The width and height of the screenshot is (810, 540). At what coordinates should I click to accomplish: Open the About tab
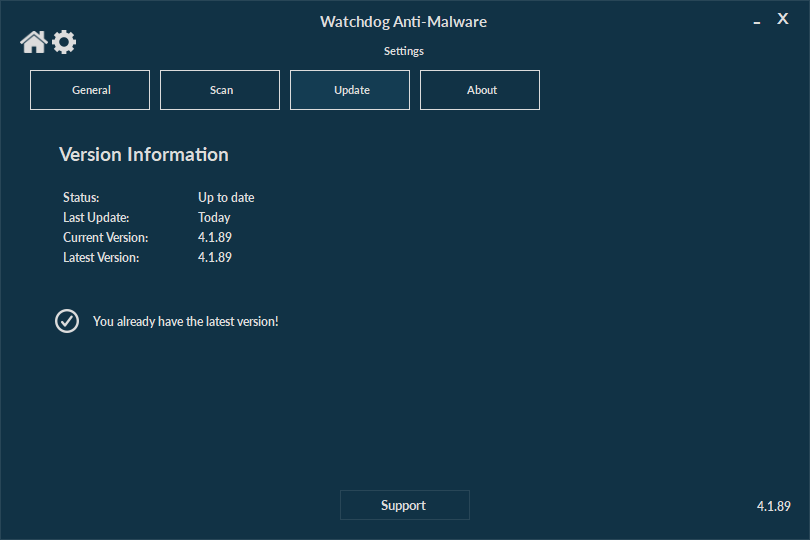(x=480, y=90)
